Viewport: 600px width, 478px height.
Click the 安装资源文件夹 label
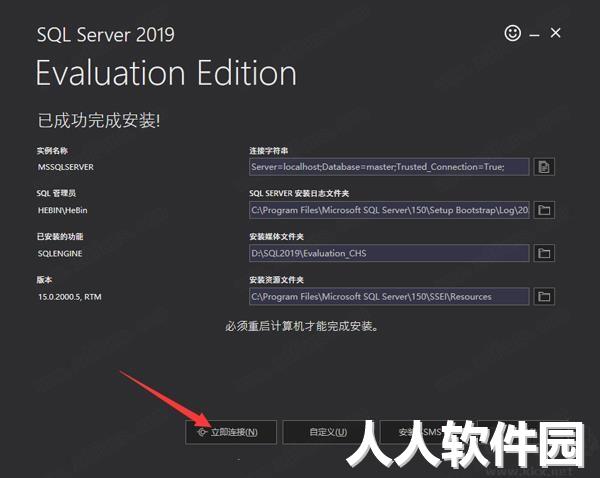pyautogui.click(x=276, y=280)
